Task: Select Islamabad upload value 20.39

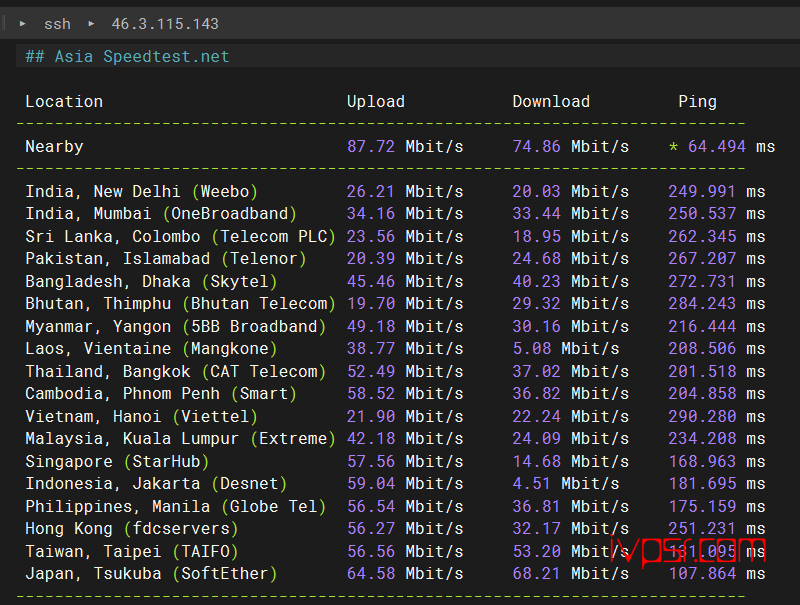Action: coord(370,259)
